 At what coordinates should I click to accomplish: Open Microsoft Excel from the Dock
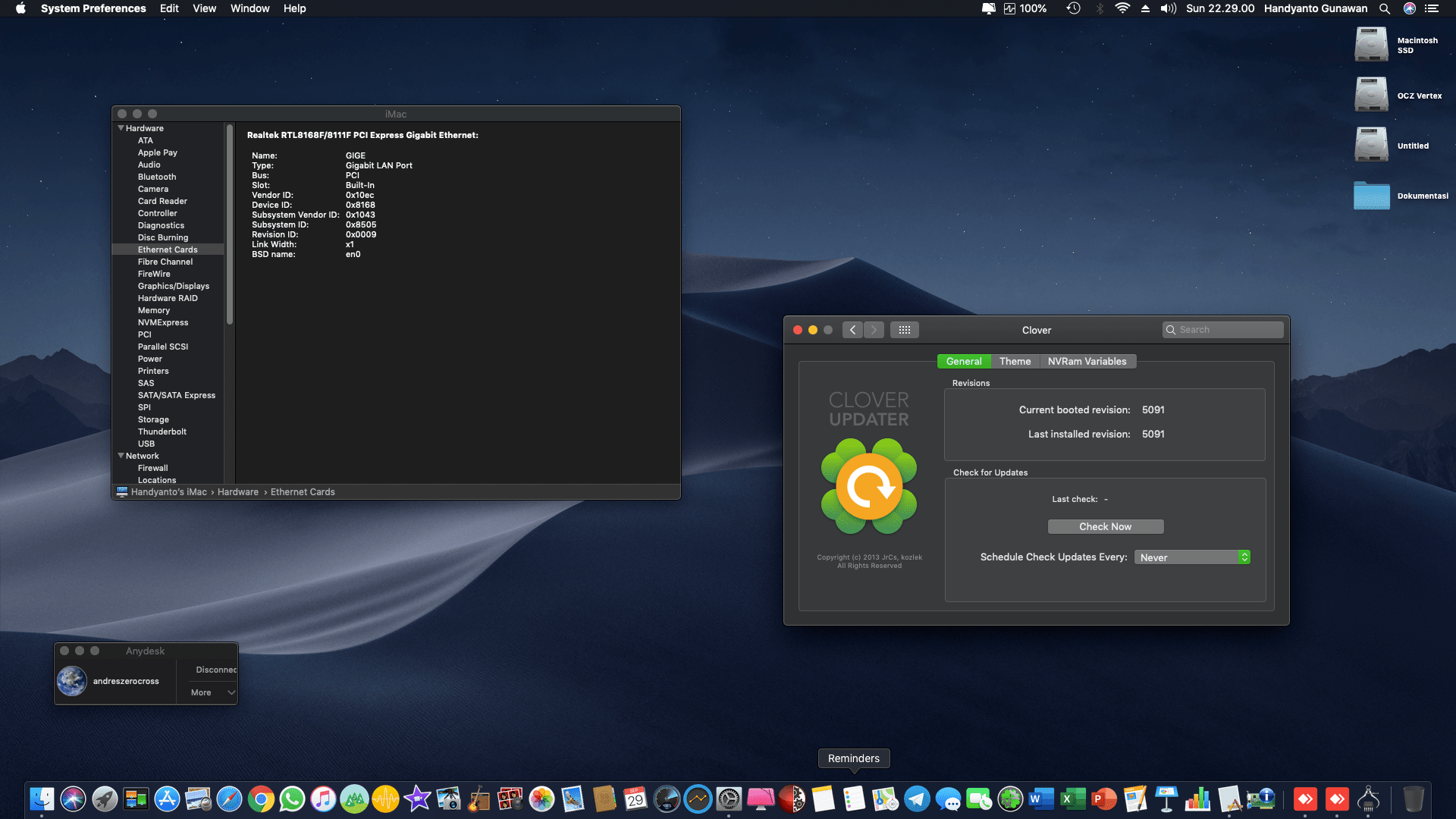coord(1072,799)
